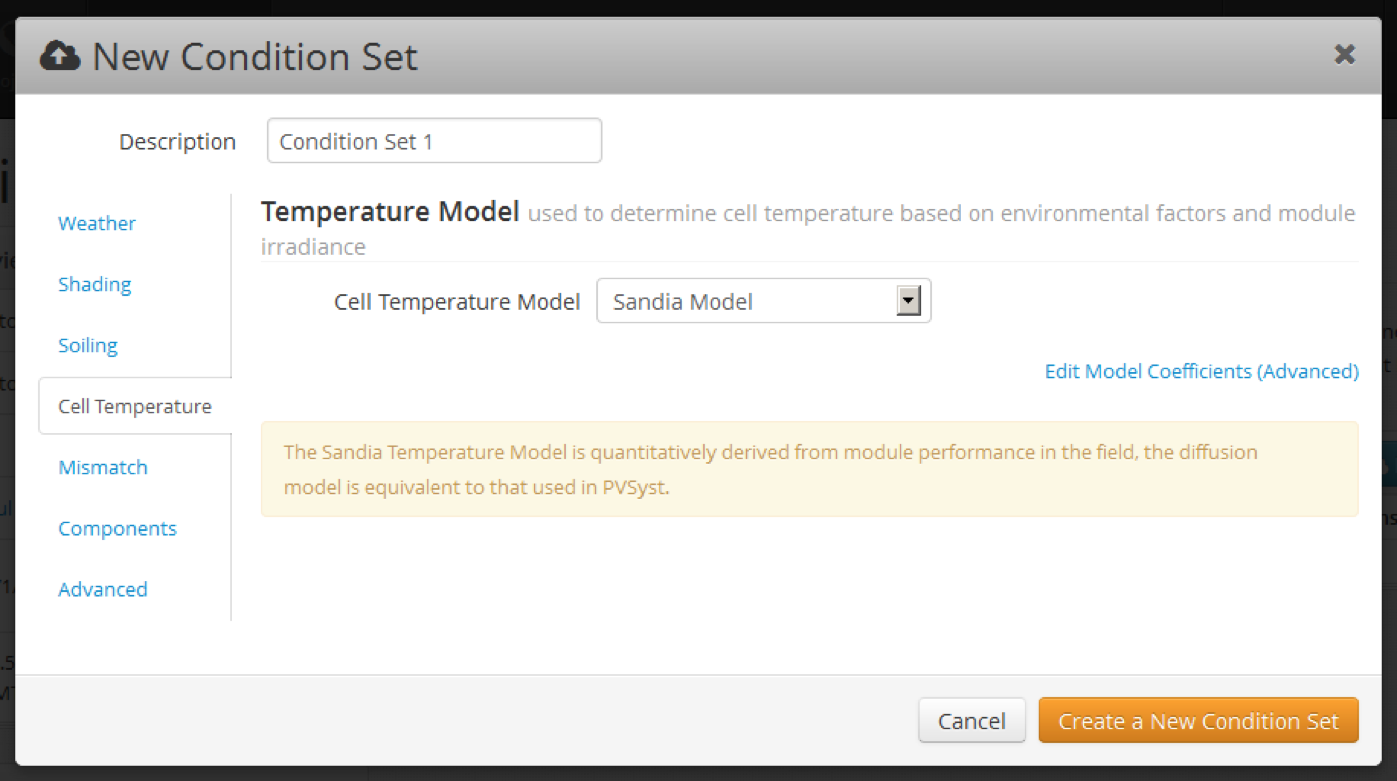Click the New Condition Set dialog title
This screenshot has width=1397, height=781.
coord(255,57)
